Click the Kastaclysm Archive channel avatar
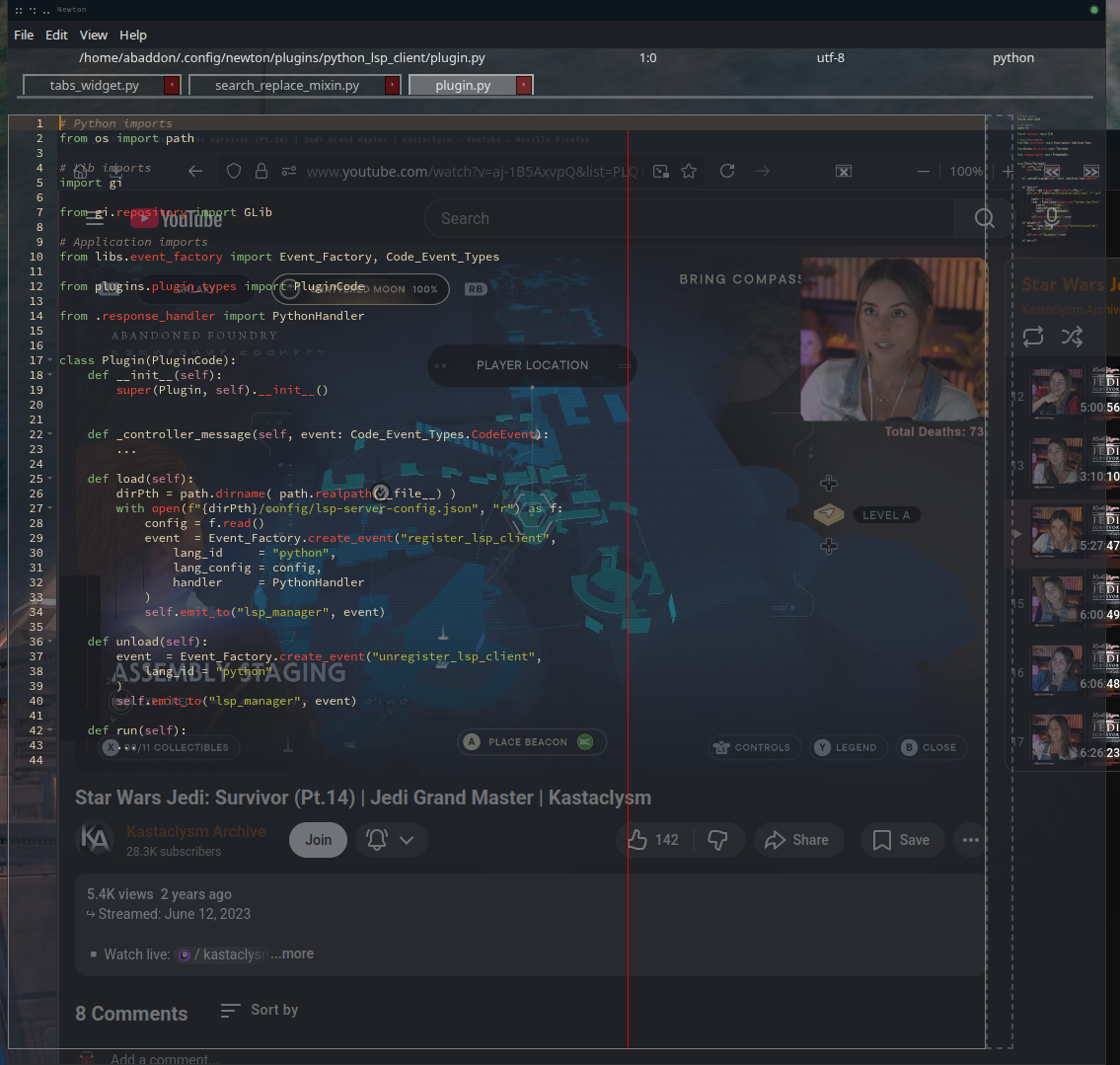The height and width of the screenshot is (1065, 1120). 95,839
